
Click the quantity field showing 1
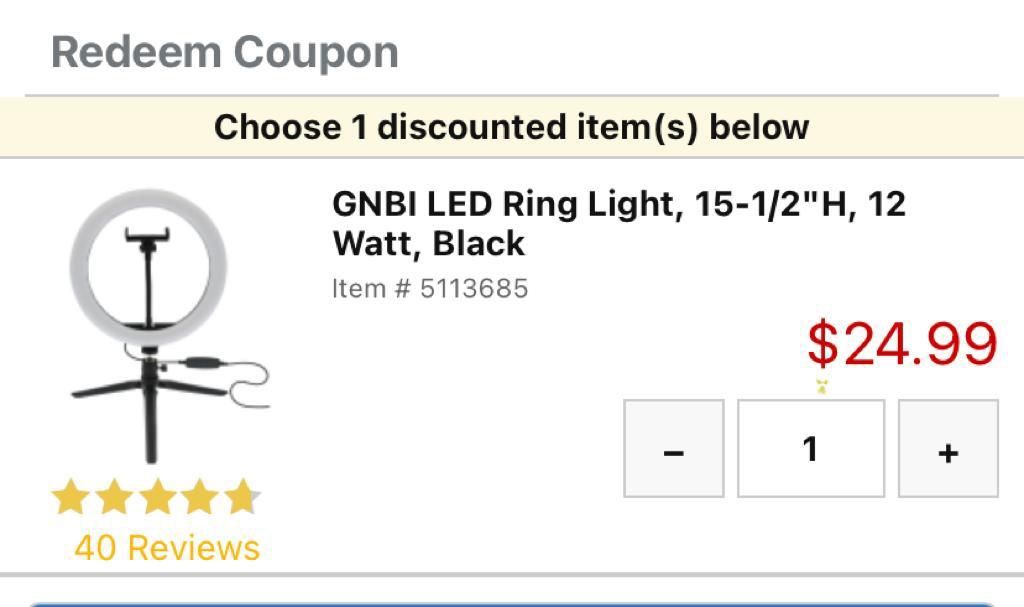coord(810,449)
